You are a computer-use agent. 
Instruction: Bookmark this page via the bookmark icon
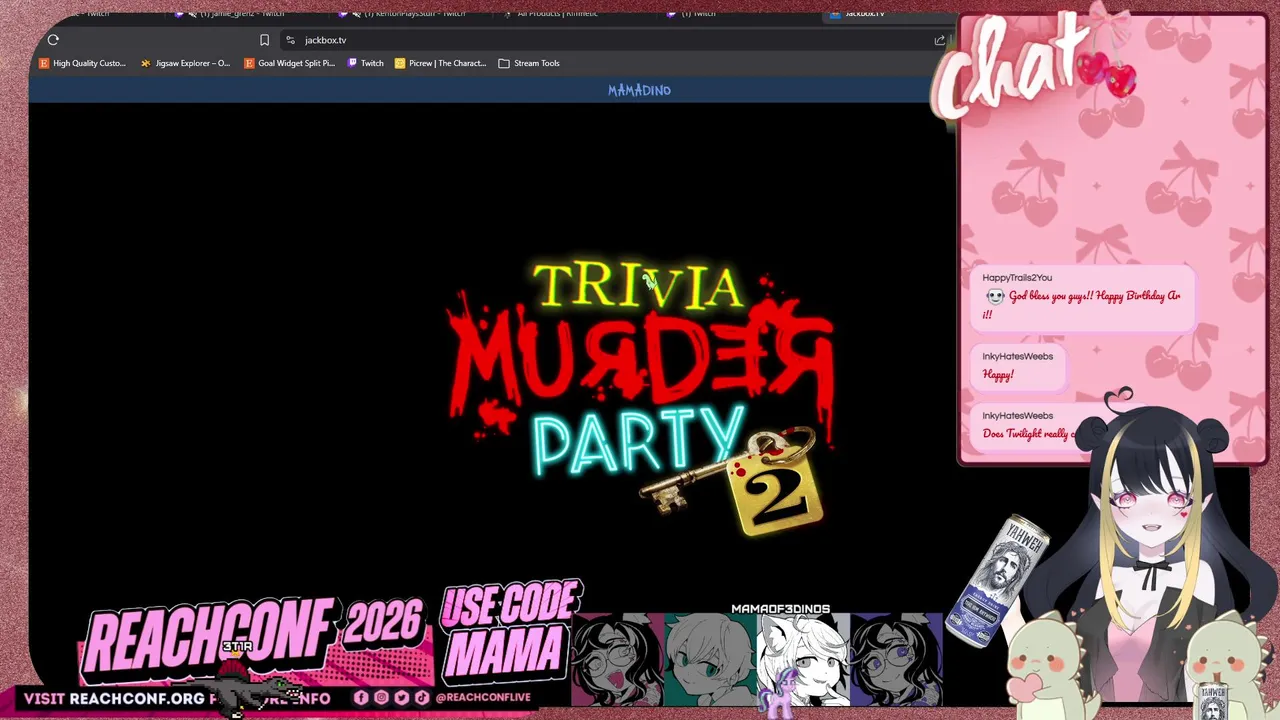pos(264,40)
